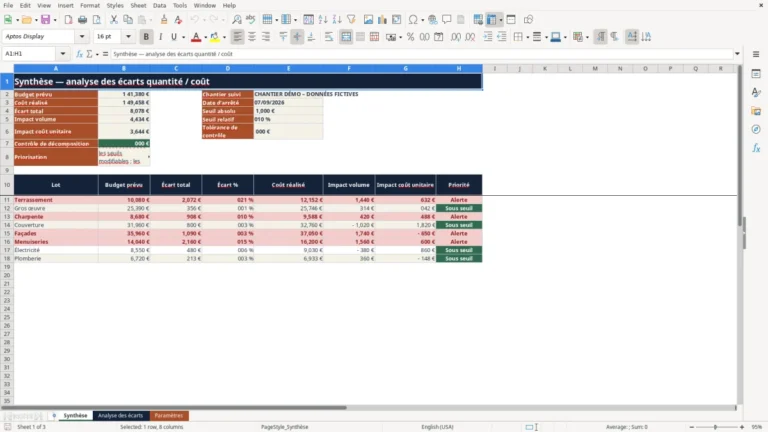Insert Special Character omega icon

[x=413, y=20]
